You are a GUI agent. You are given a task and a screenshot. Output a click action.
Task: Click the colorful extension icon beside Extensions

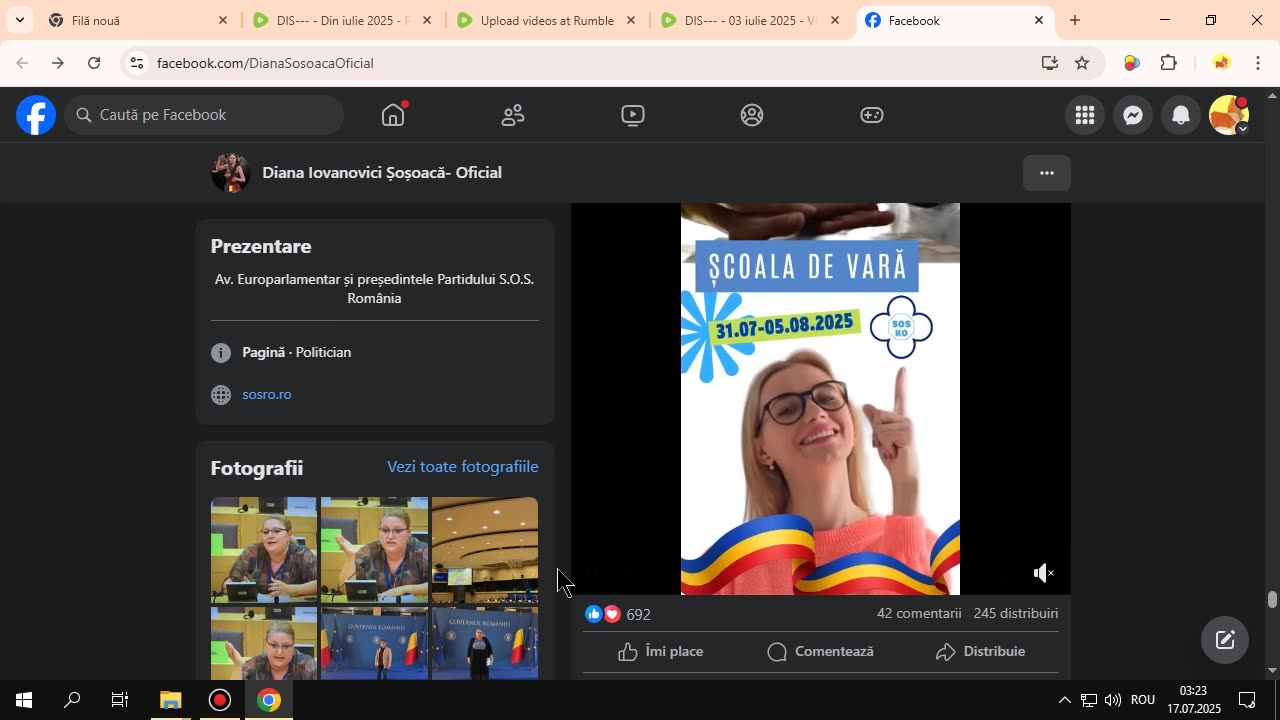1131,63
